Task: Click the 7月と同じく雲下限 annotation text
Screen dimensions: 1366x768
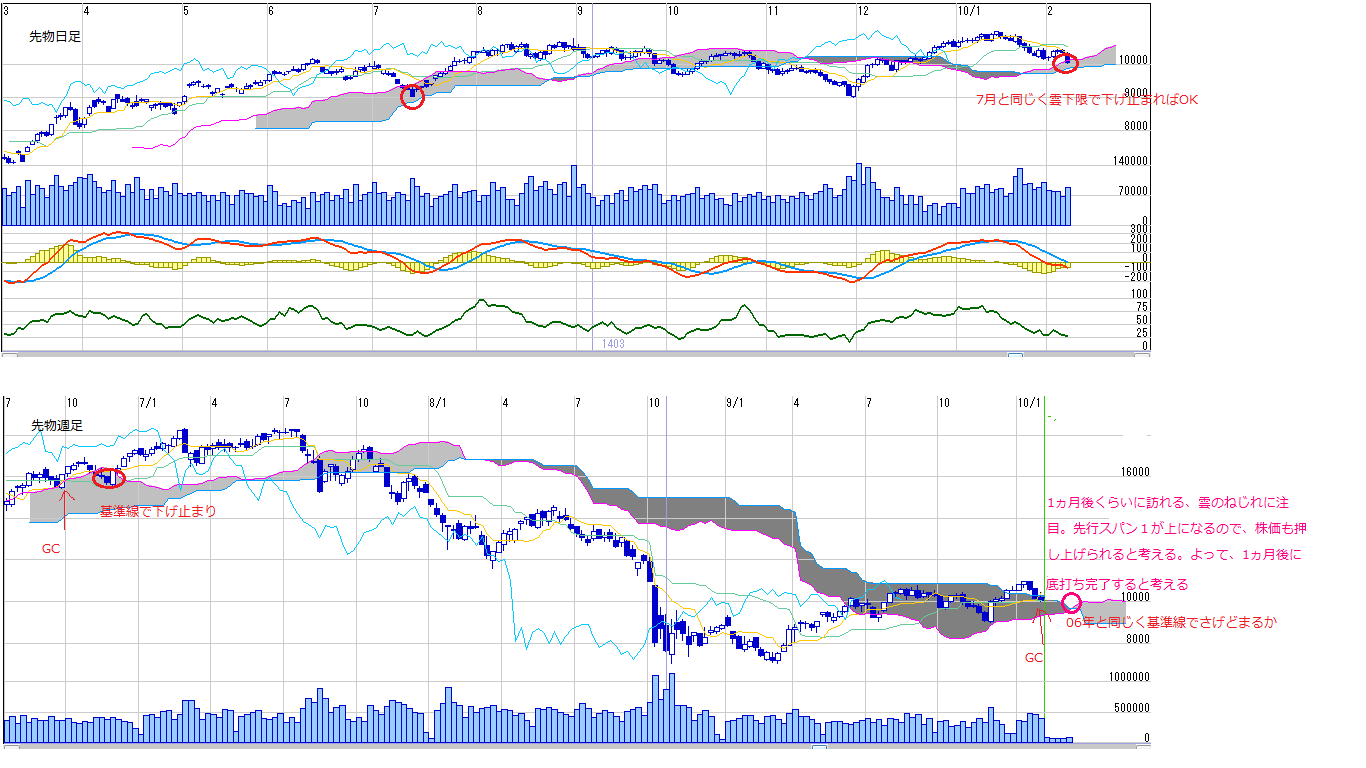Action: (1086, 100)
